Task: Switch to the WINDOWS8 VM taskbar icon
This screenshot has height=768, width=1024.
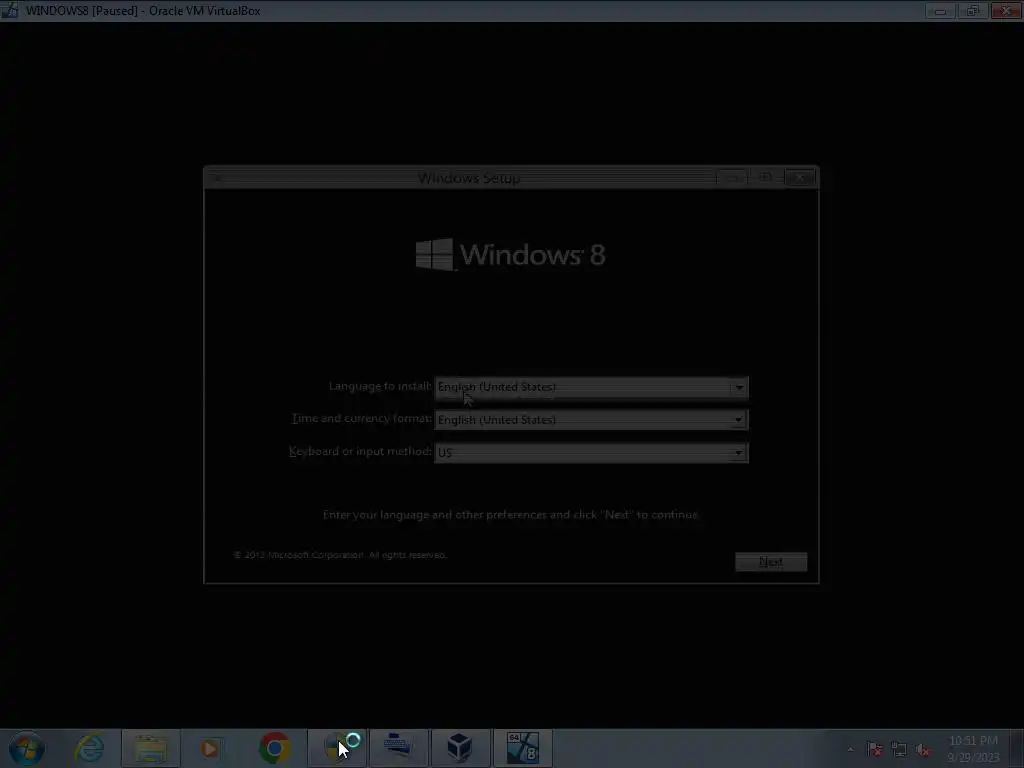Action: tap(522, 748)
